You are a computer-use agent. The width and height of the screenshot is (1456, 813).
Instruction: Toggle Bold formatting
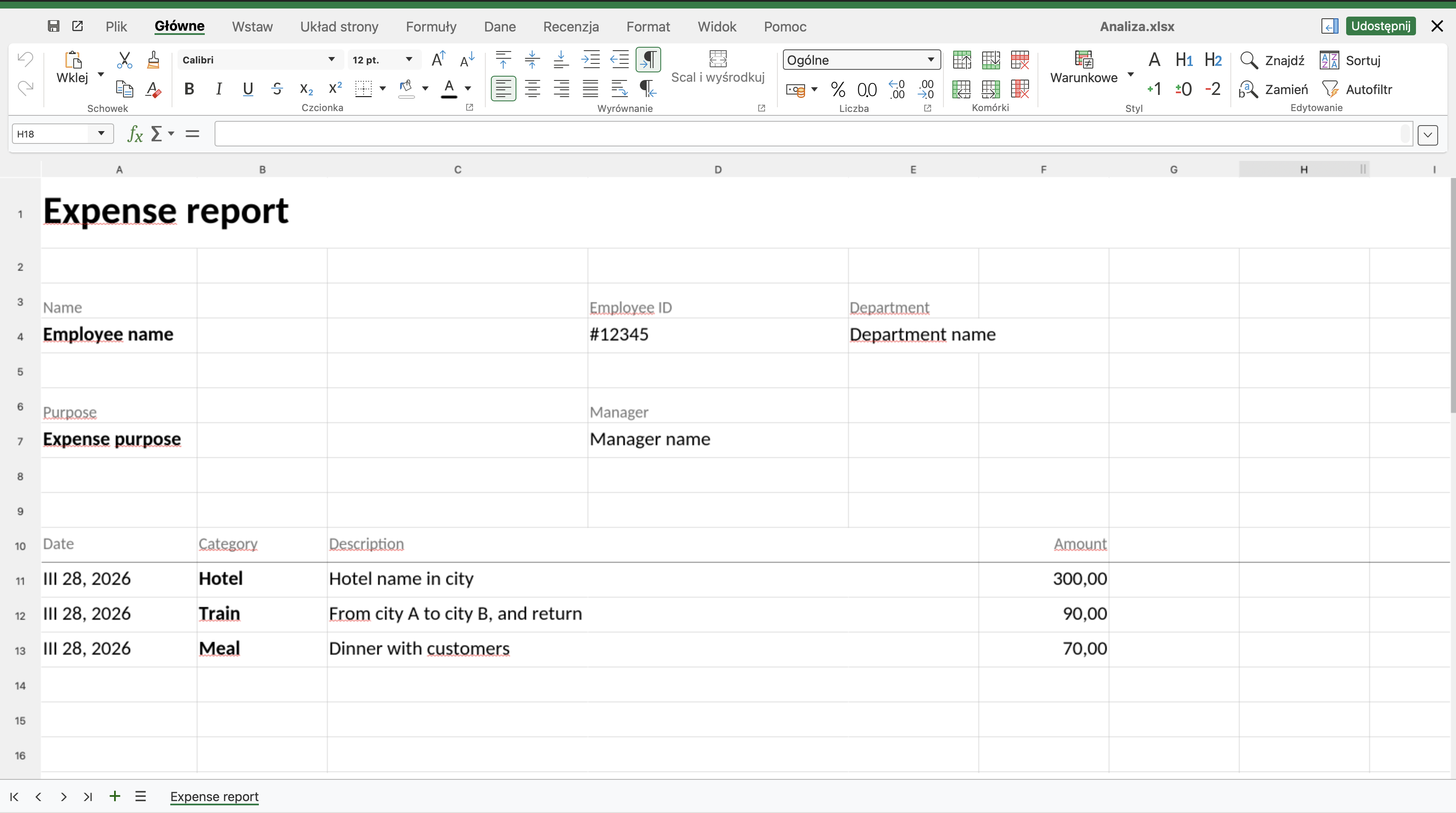pyautogui.click(x=189, y=89)
